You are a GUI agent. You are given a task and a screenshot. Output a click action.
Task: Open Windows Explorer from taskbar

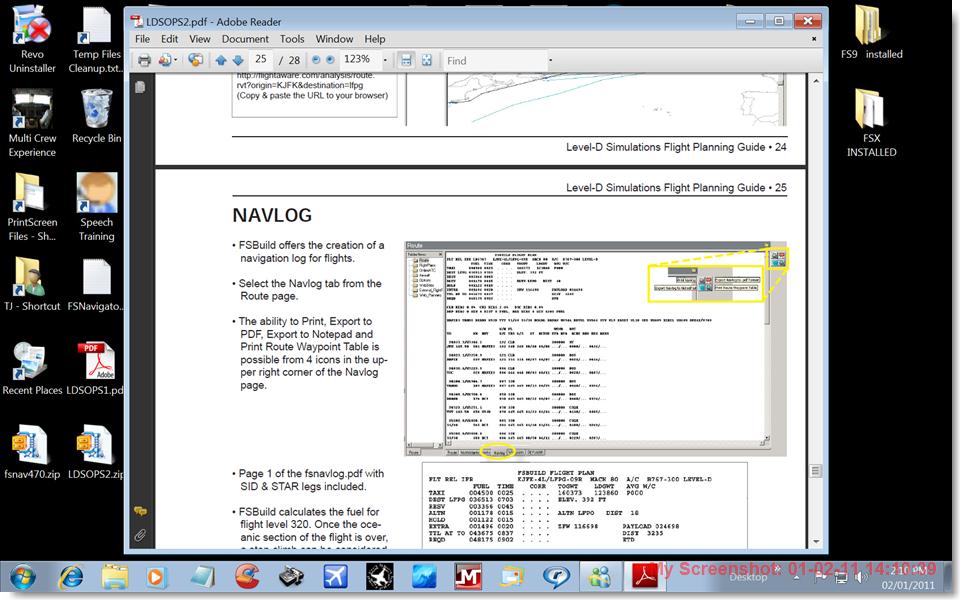click(x=114, y=577)
